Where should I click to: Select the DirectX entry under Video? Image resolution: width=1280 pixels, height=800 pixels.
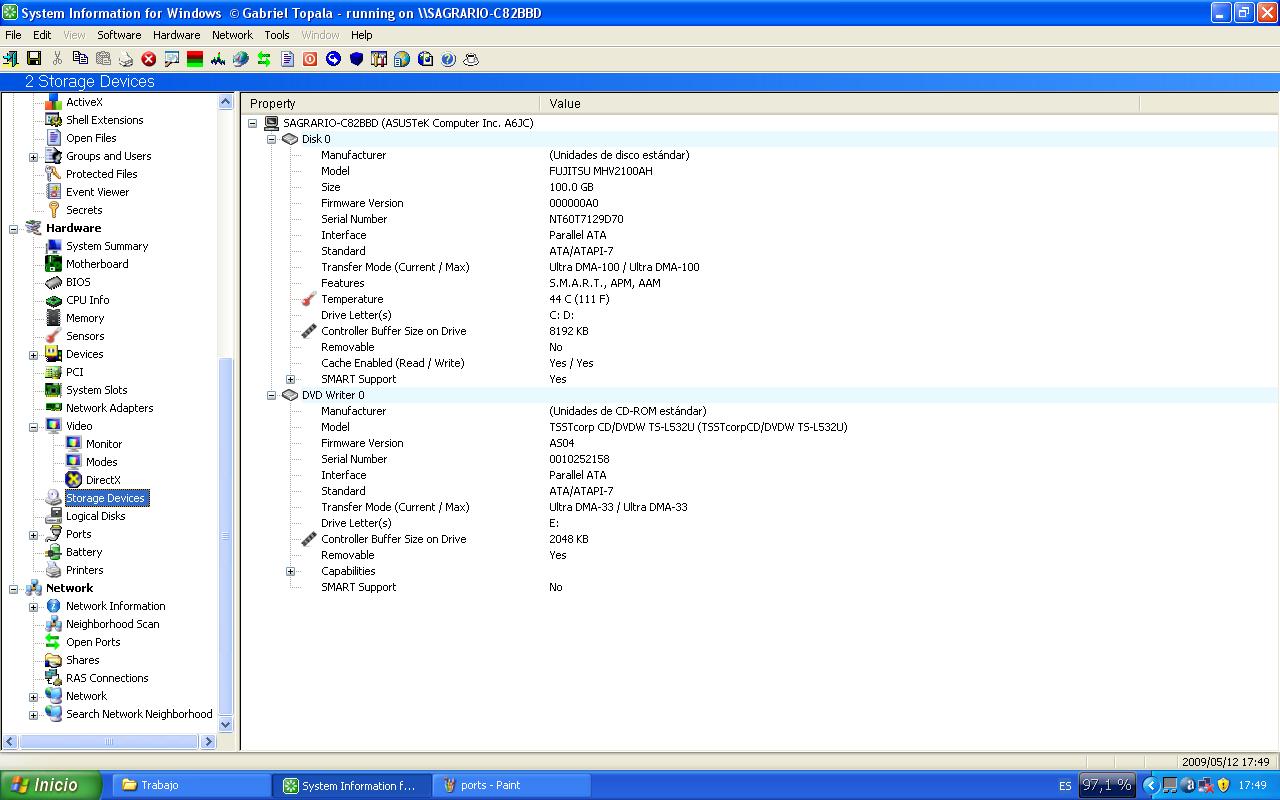(103, 480)
